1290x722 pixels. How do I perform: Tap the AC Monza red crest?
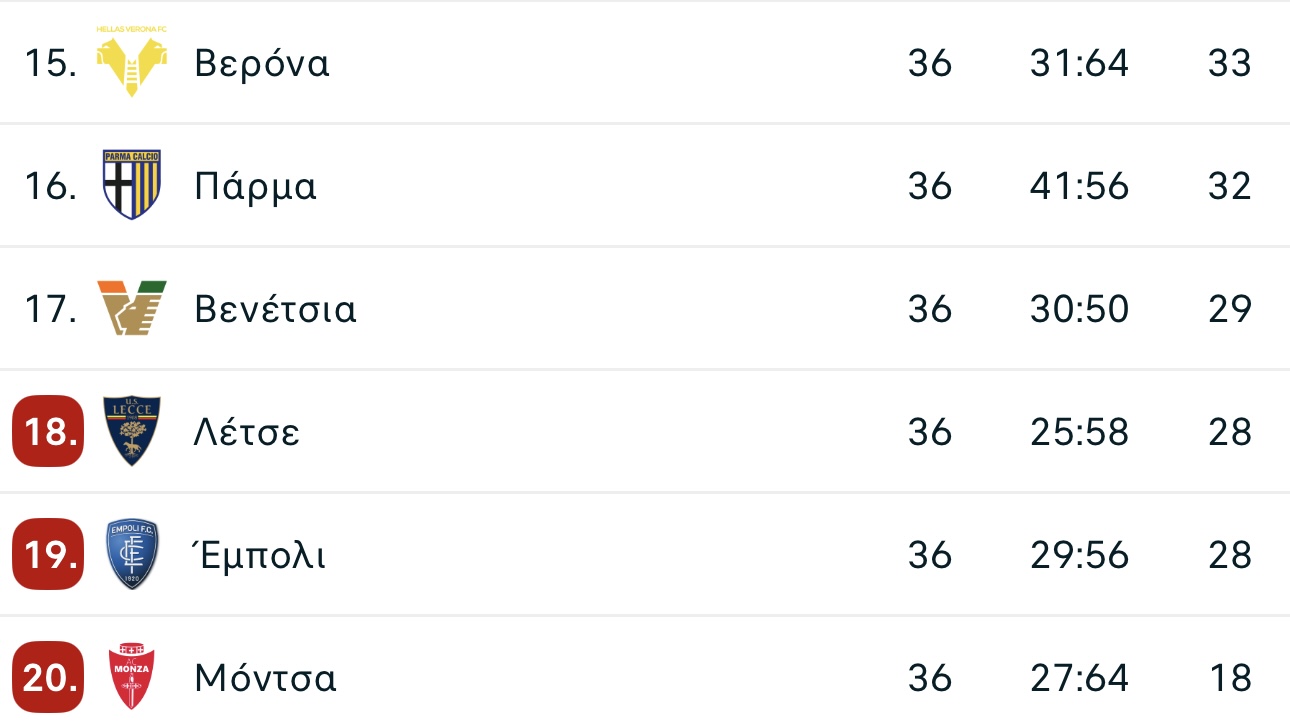(132, 677)
